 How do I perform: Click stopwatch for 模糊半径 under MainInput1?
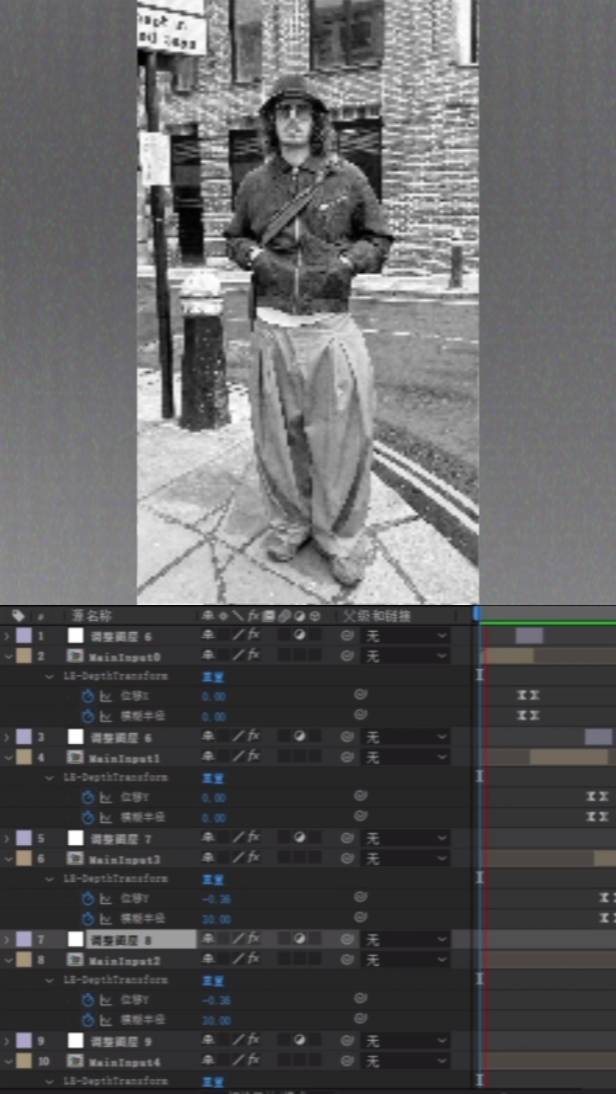tap(87, 817)
